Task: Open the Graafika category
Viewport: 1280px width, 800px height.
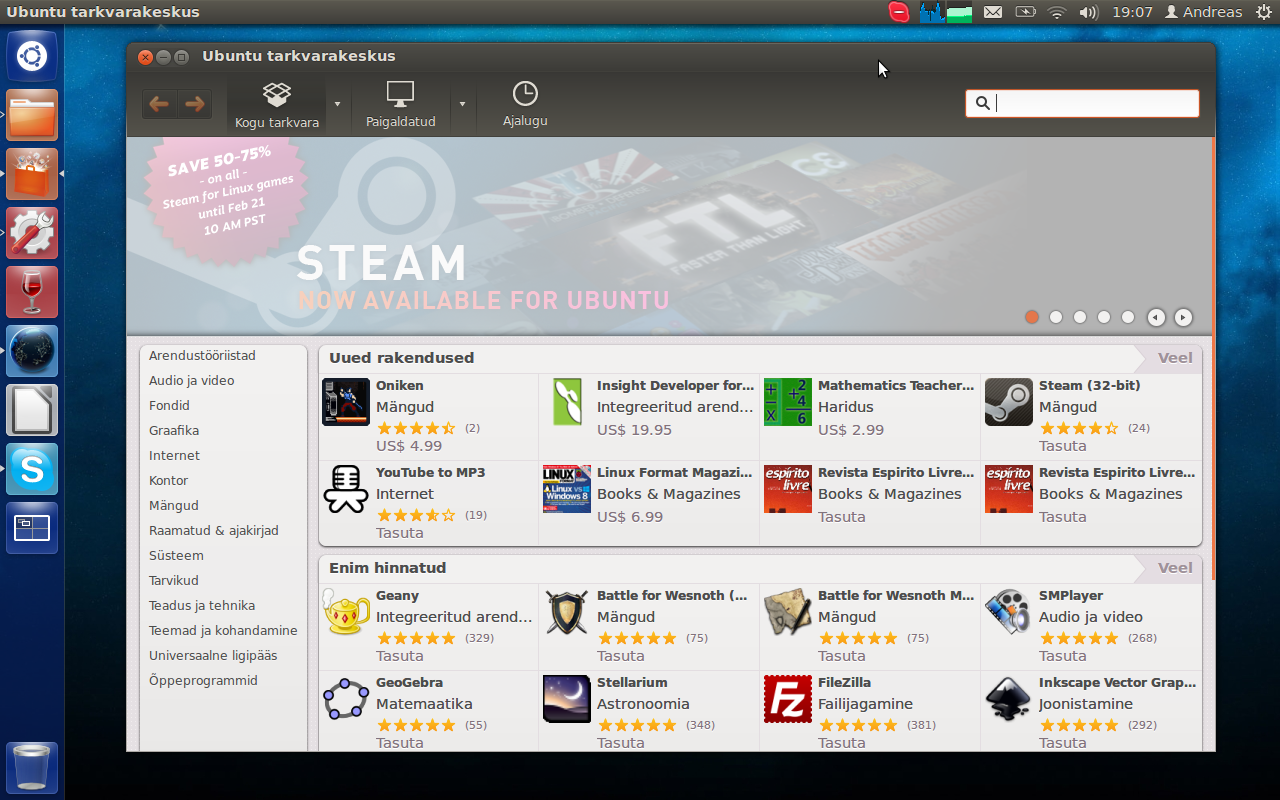Action: [x=174, y=430]
